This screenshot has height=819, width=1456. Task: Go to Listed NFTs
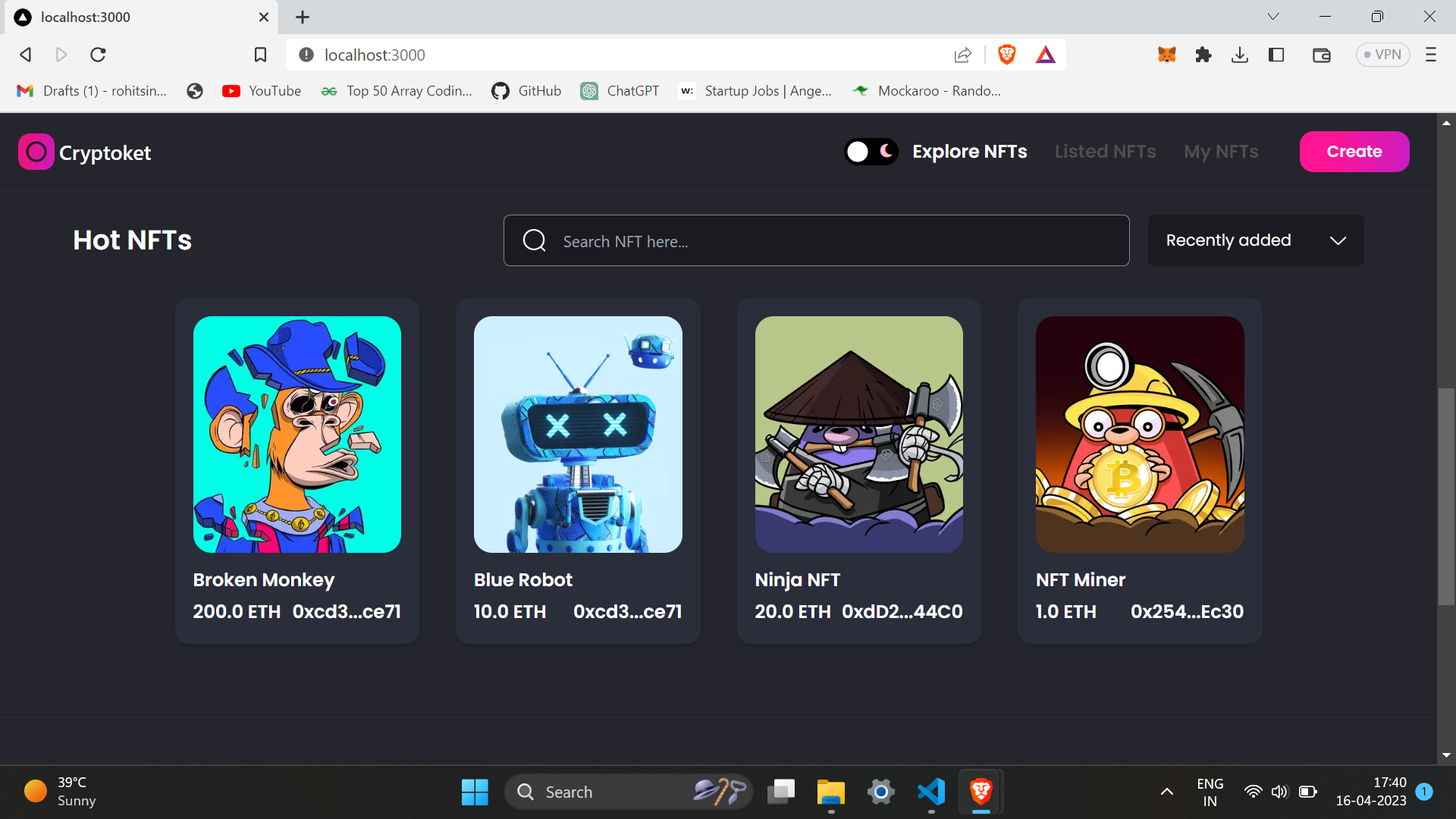point(1105,152)
